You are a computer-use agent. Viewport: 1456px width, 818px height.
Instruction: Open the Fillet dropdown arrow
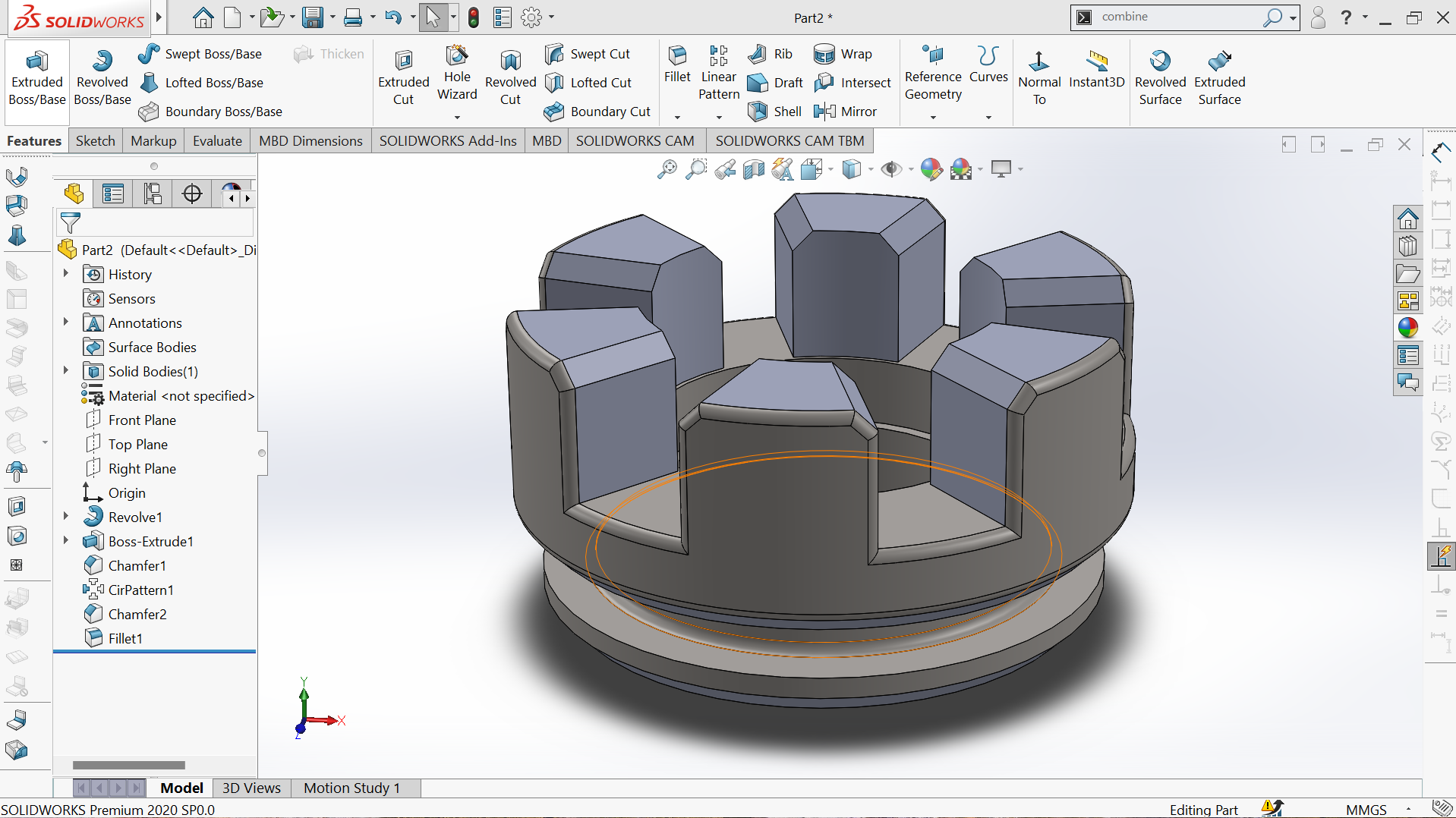click(677, 117)
